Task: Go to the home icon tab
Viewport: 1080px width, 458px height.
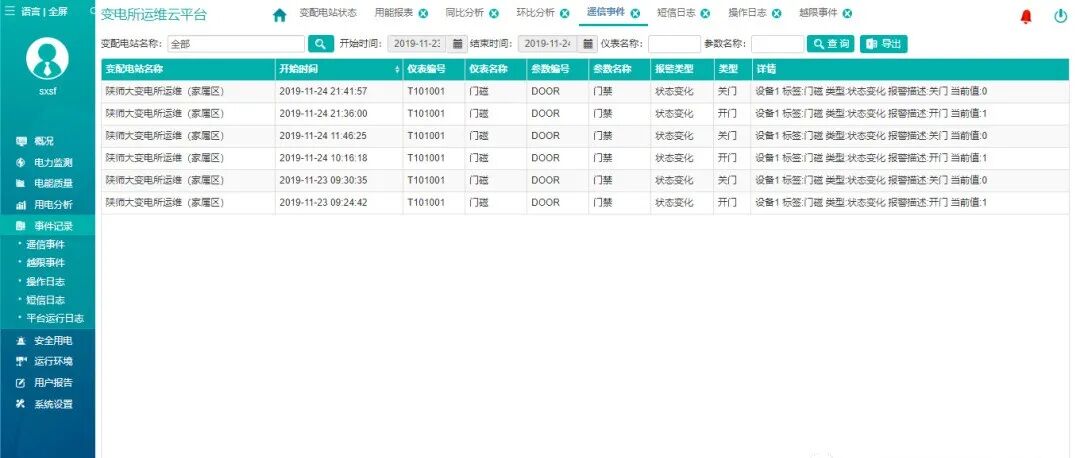Action: click(x=279, y=15)
